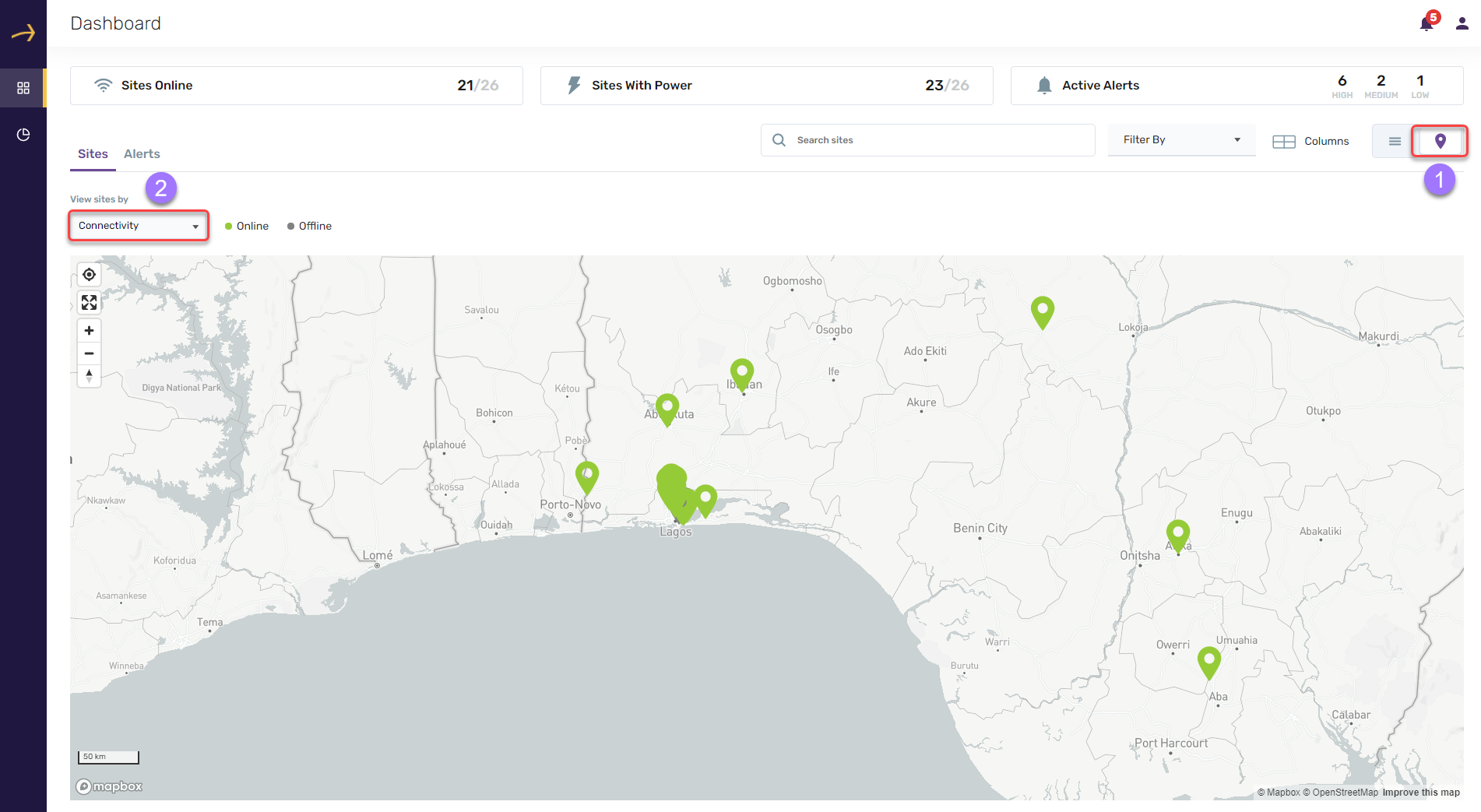Select the site pin above Aba
The width and height of the screenshot is (1481, 812).
tap(1209, 663)
